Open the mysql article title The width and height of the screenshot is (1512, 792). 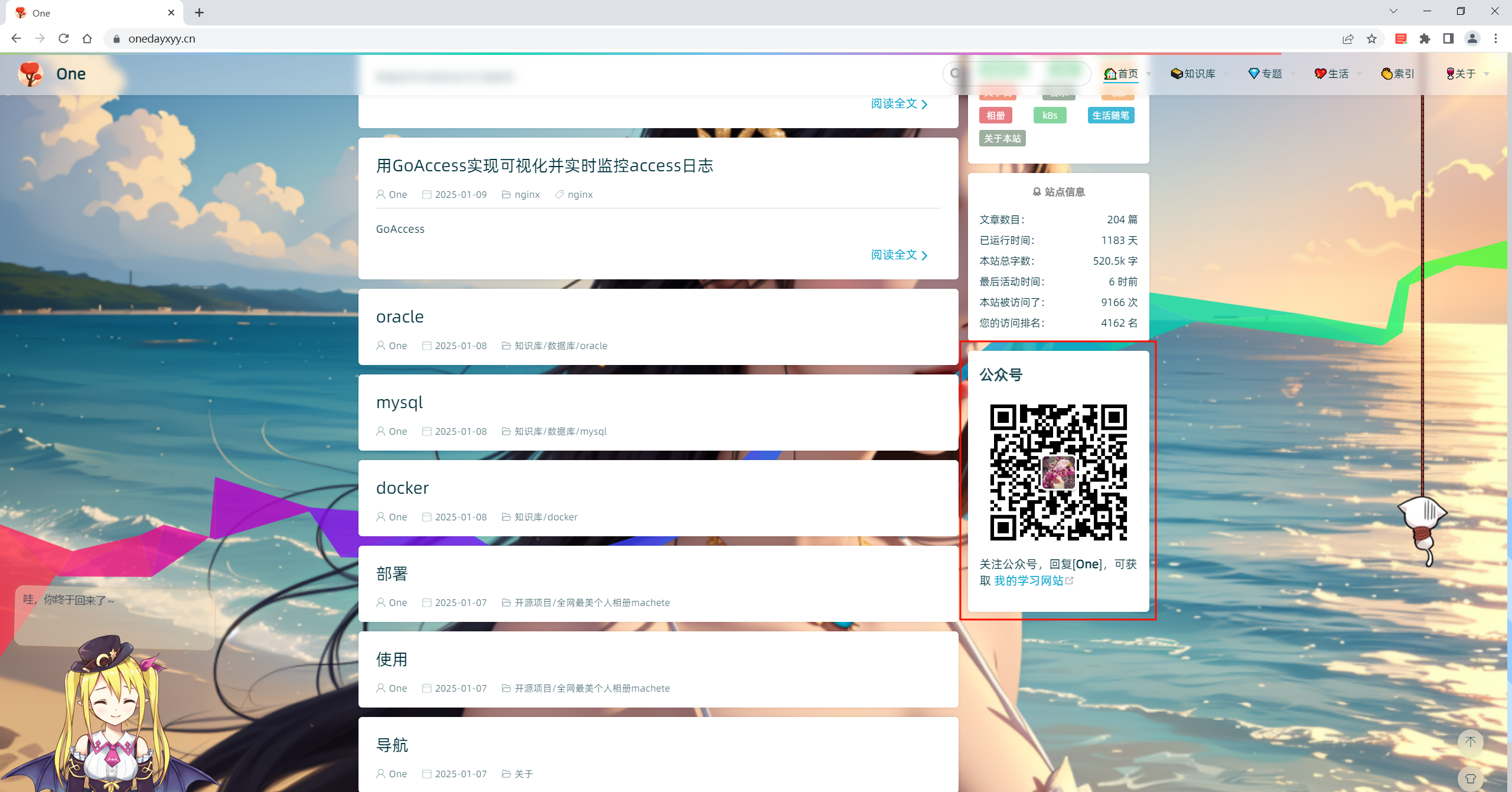click(x=400, y=402)
